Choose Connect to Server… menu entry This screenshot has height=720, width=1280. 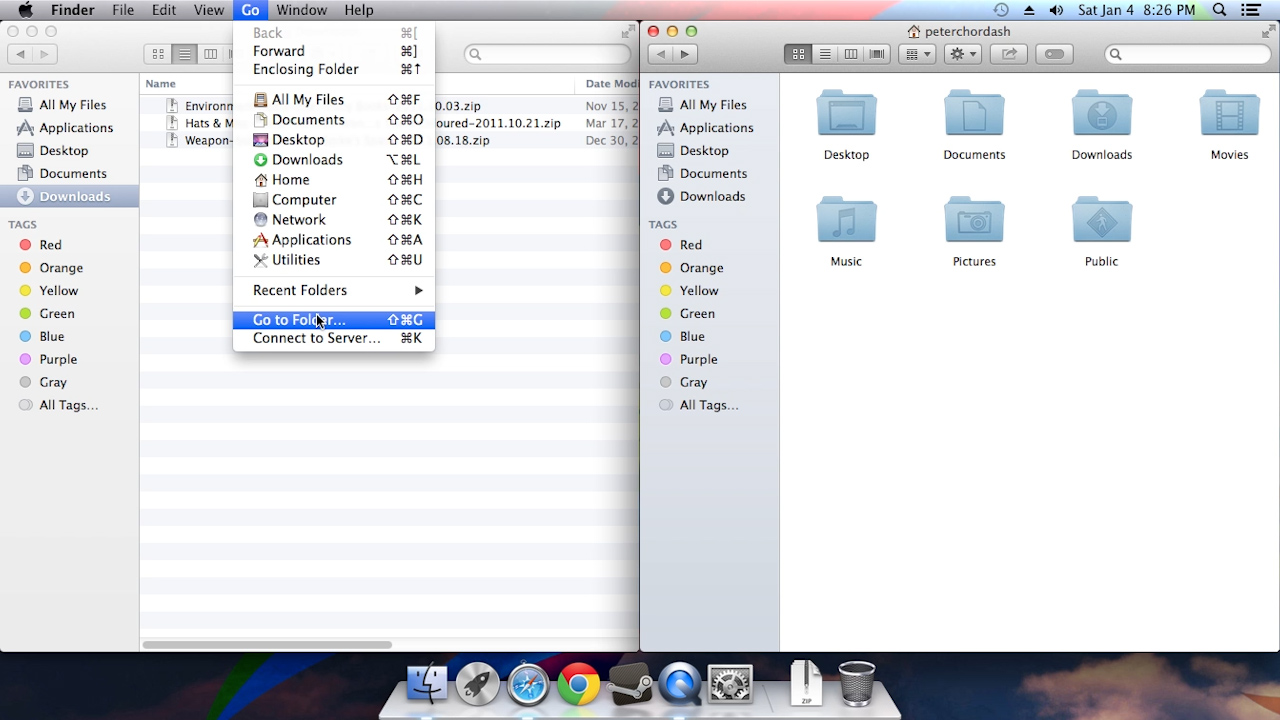[334, 338]
